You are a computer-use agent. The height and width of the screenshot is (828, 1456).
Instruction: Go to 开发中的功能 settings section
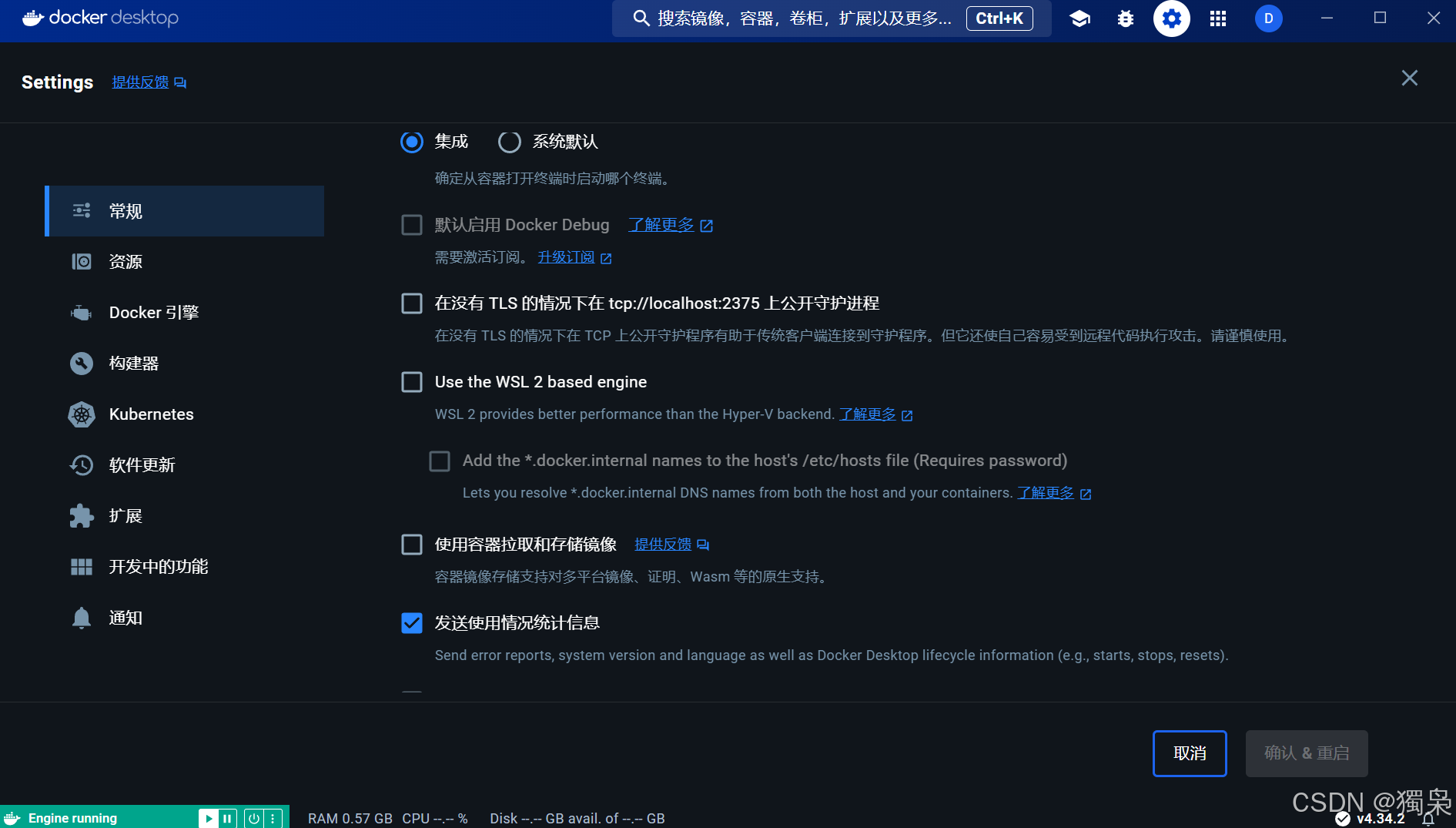[185, 567]
